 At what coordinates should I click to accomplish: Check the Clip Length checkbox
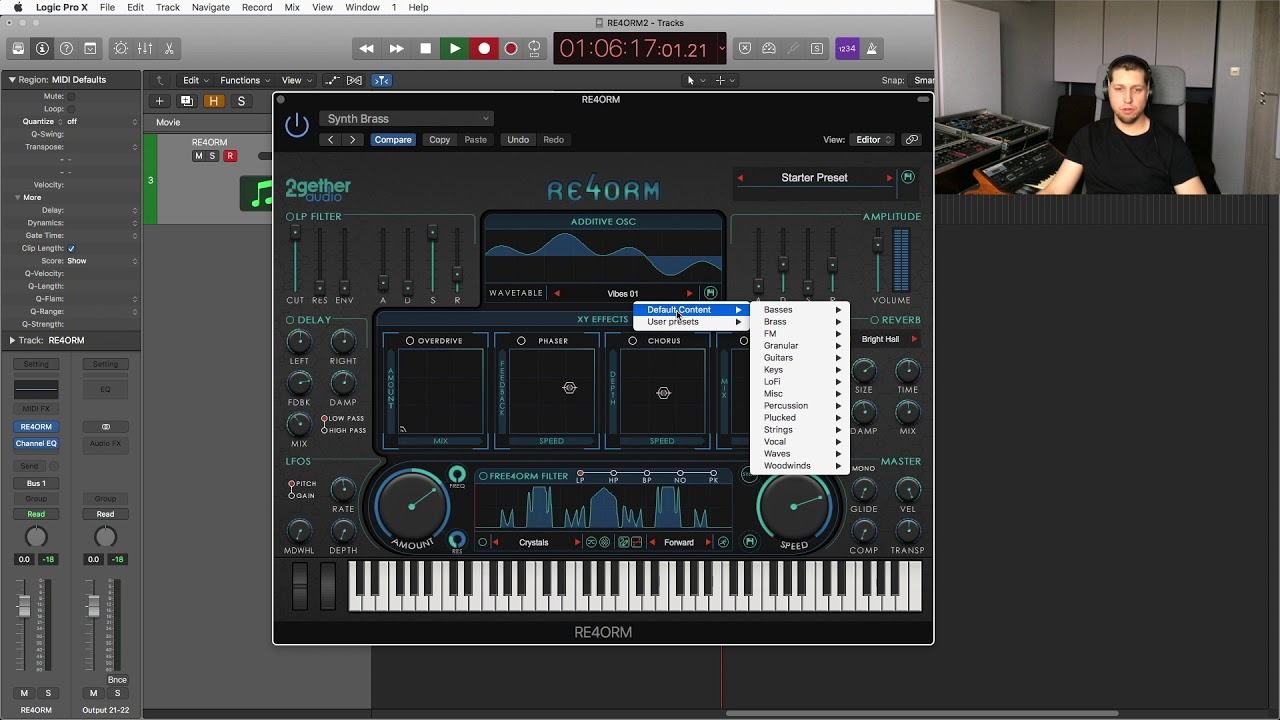(x=71, y=248)
